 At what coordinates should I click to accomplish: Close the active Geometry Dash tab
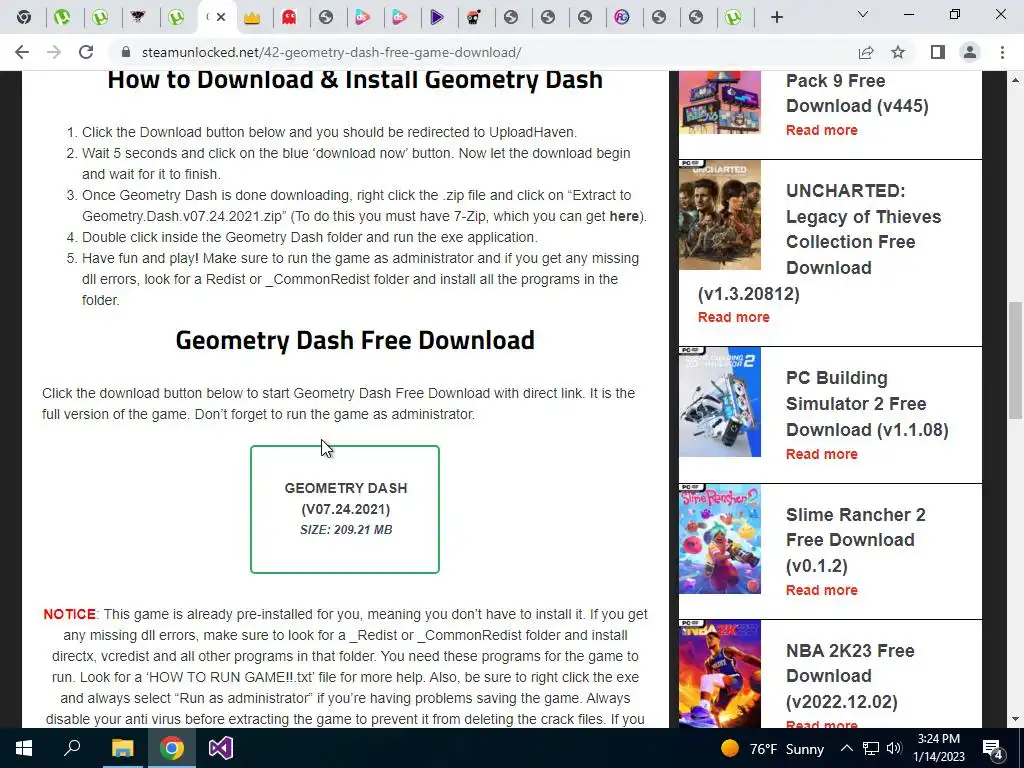pyautogui.click(x=221, y=17)
